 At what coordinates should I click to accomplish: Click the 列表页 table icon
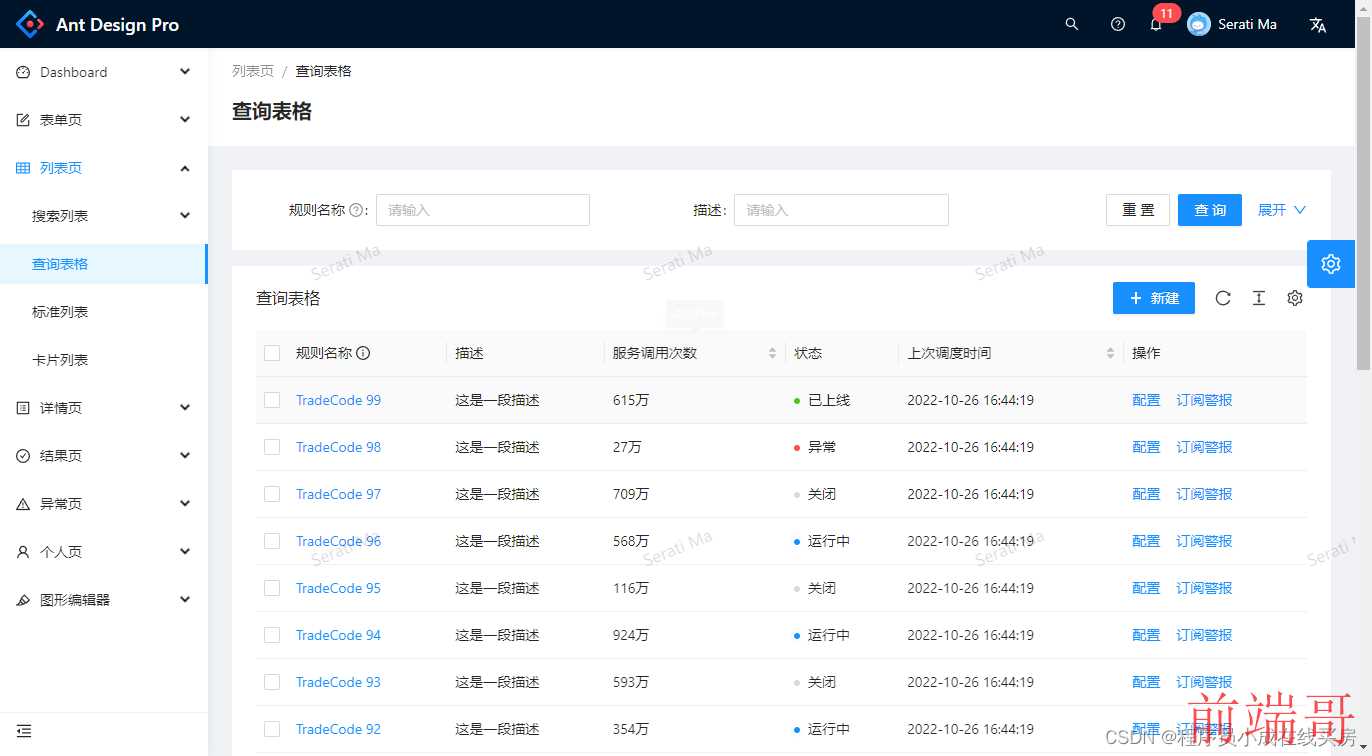click(23, 168)
